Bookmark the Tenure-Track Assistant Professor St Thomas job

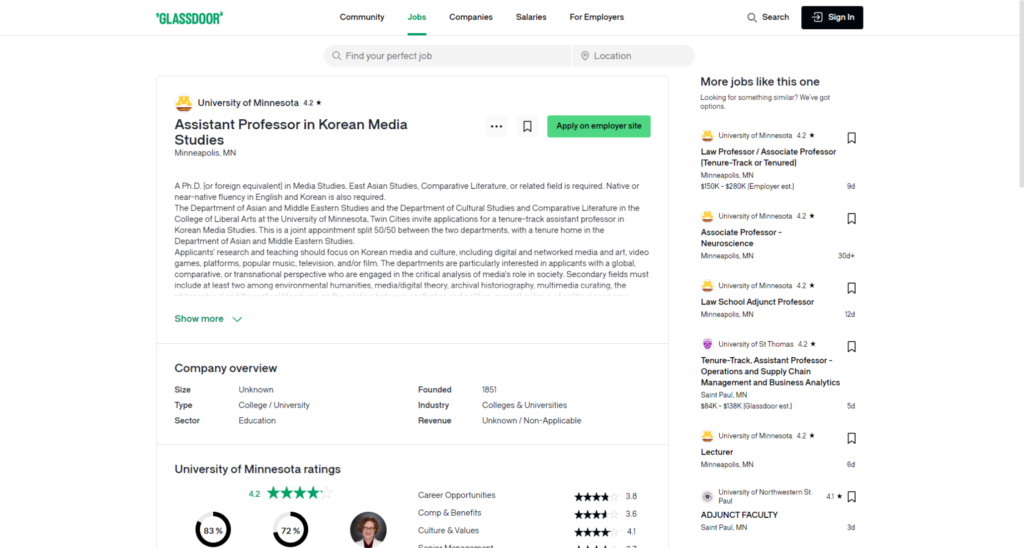pyautogui.click(x=851, y=346)
